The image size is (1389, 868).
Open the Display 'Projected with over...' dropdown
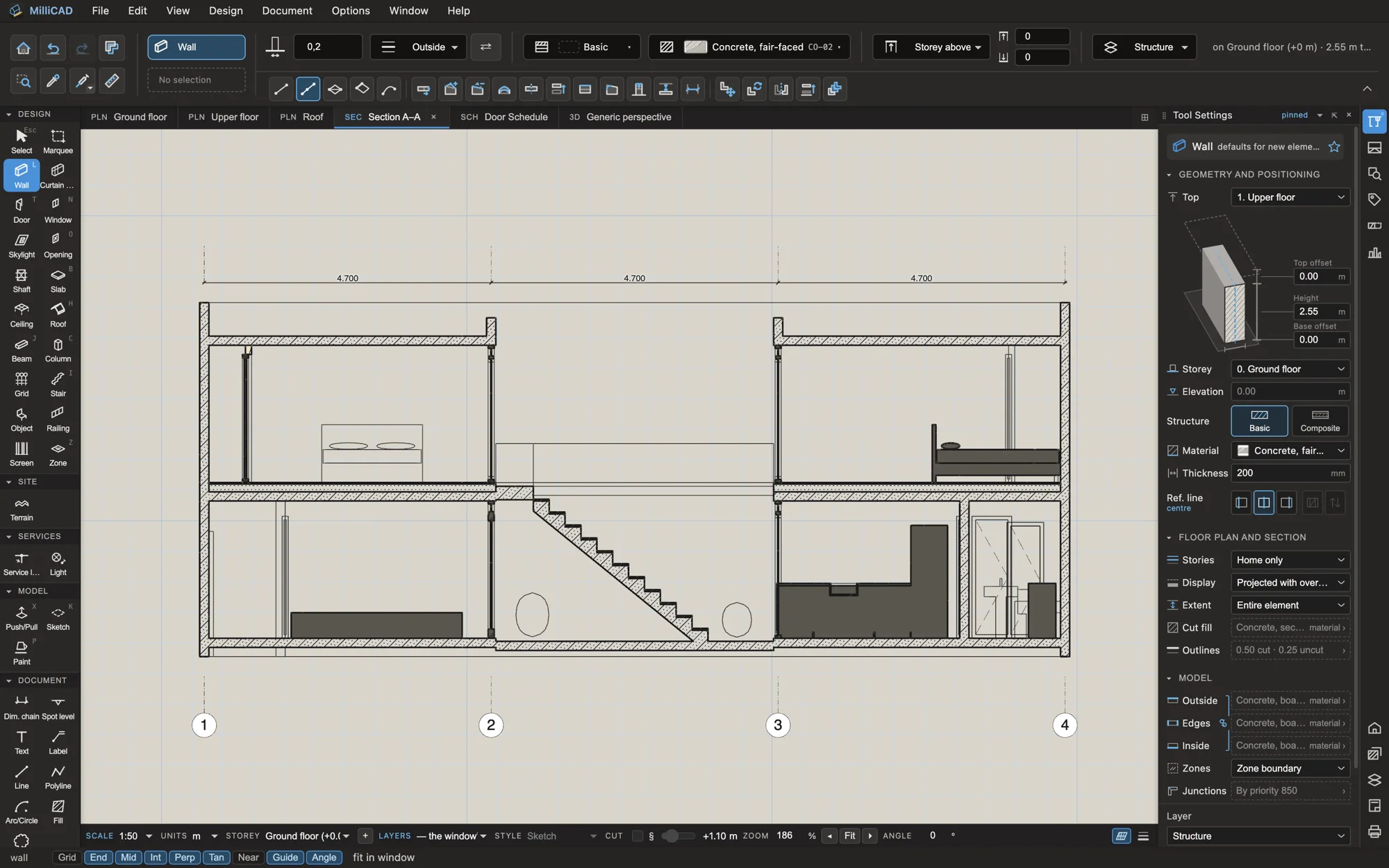tap(1290, 583)
